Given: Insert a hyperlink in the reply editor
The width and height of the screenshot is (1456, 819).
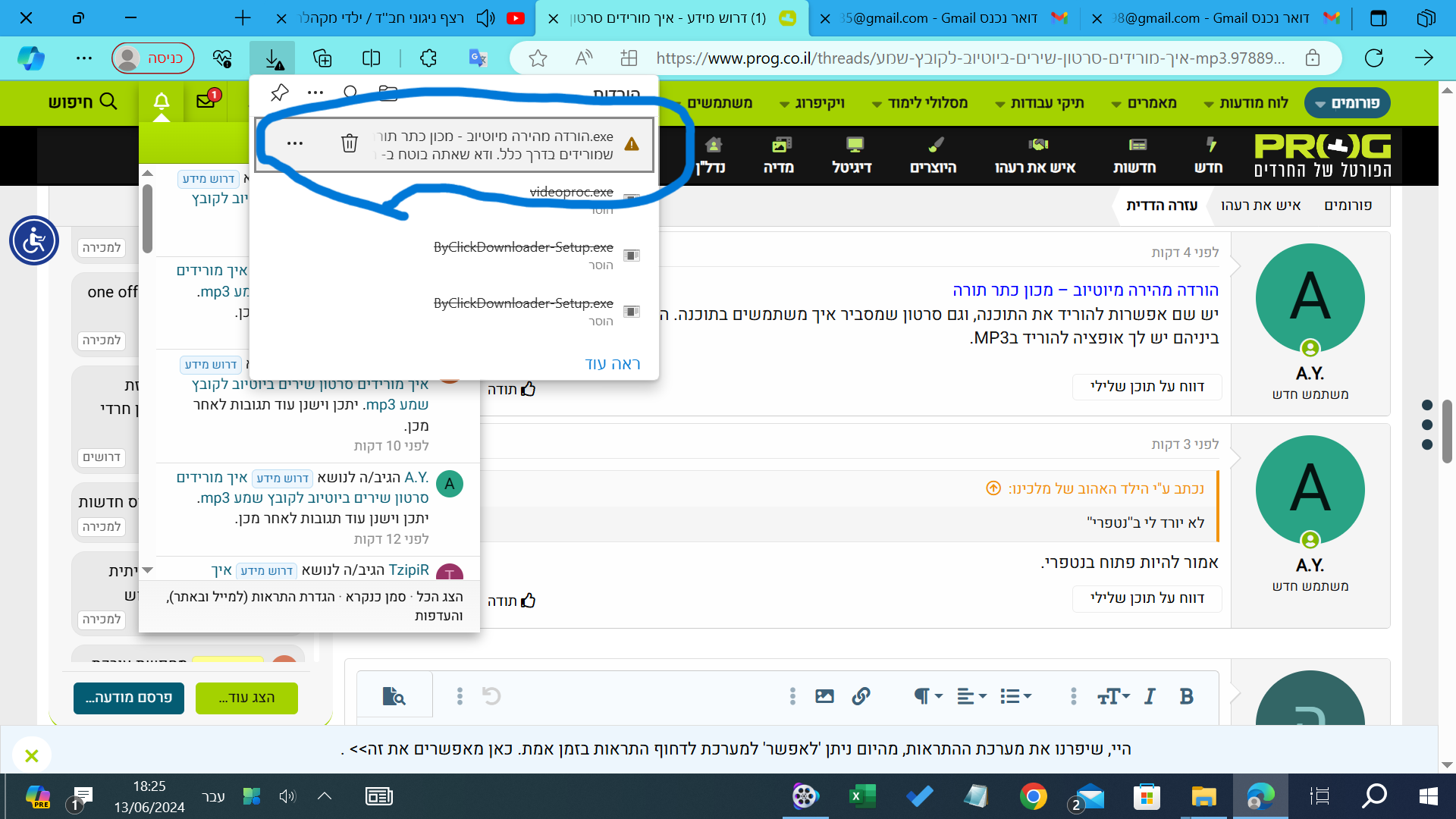Looking at the screenshot, I should 861,695.
